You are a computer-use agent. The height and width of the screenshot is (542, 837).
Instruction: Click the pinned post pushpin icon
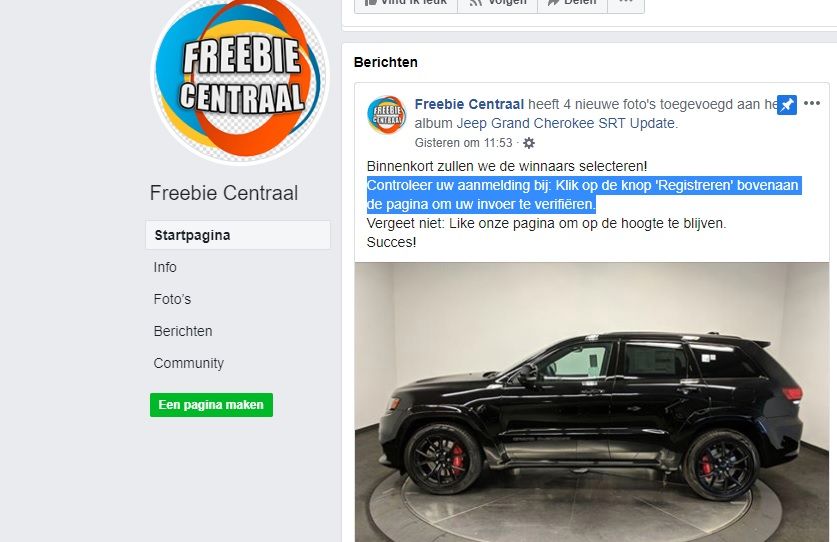[x=786, y=105]
